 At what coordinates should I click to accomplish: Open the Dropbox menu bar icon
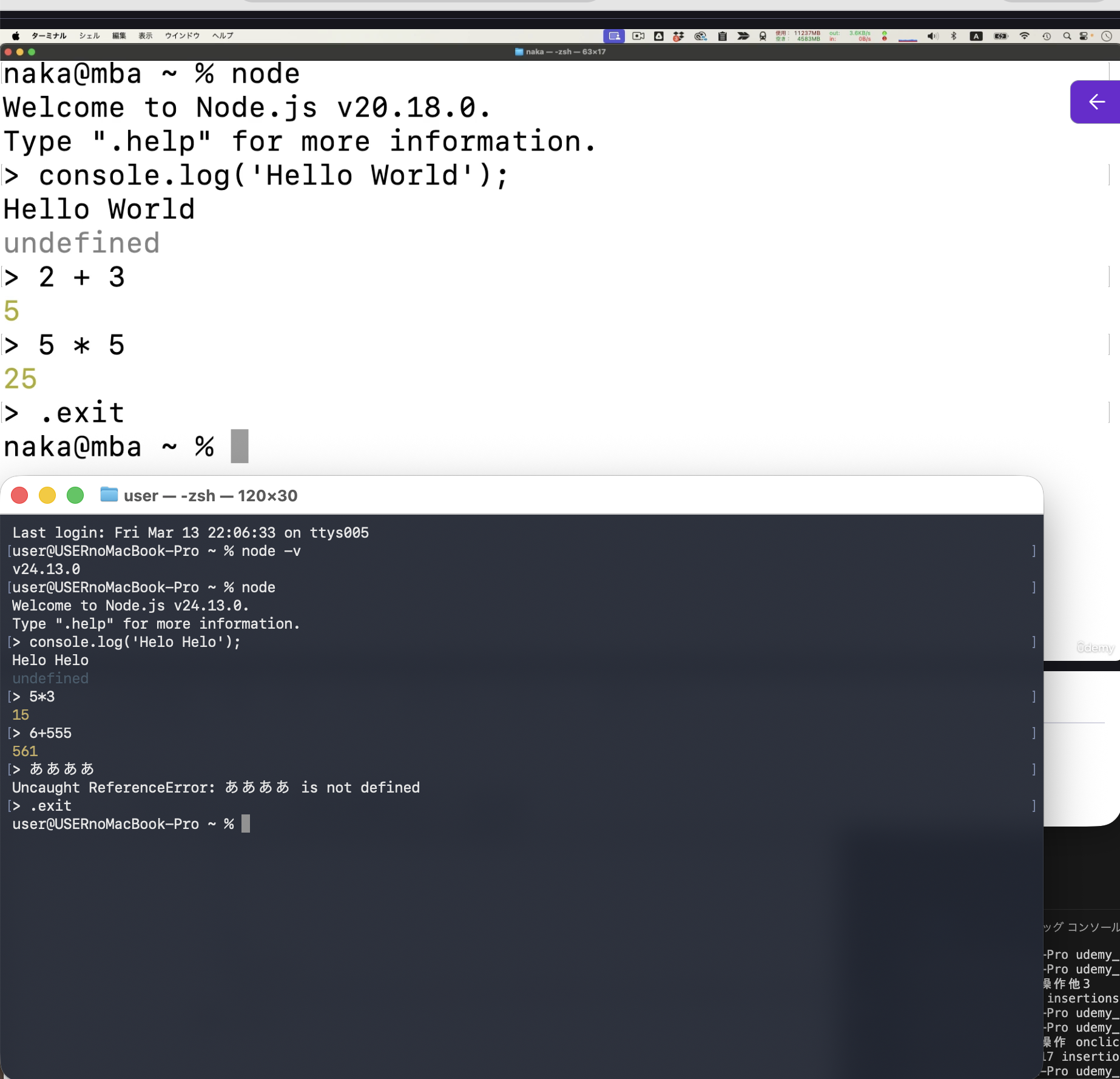[x=678, y=36]
